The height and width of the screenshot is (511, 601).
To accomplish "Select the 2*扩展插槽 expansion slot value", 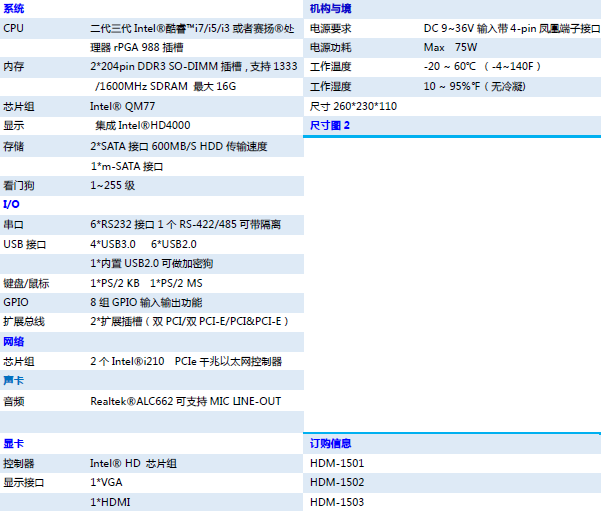I will (x=189, y=321).
